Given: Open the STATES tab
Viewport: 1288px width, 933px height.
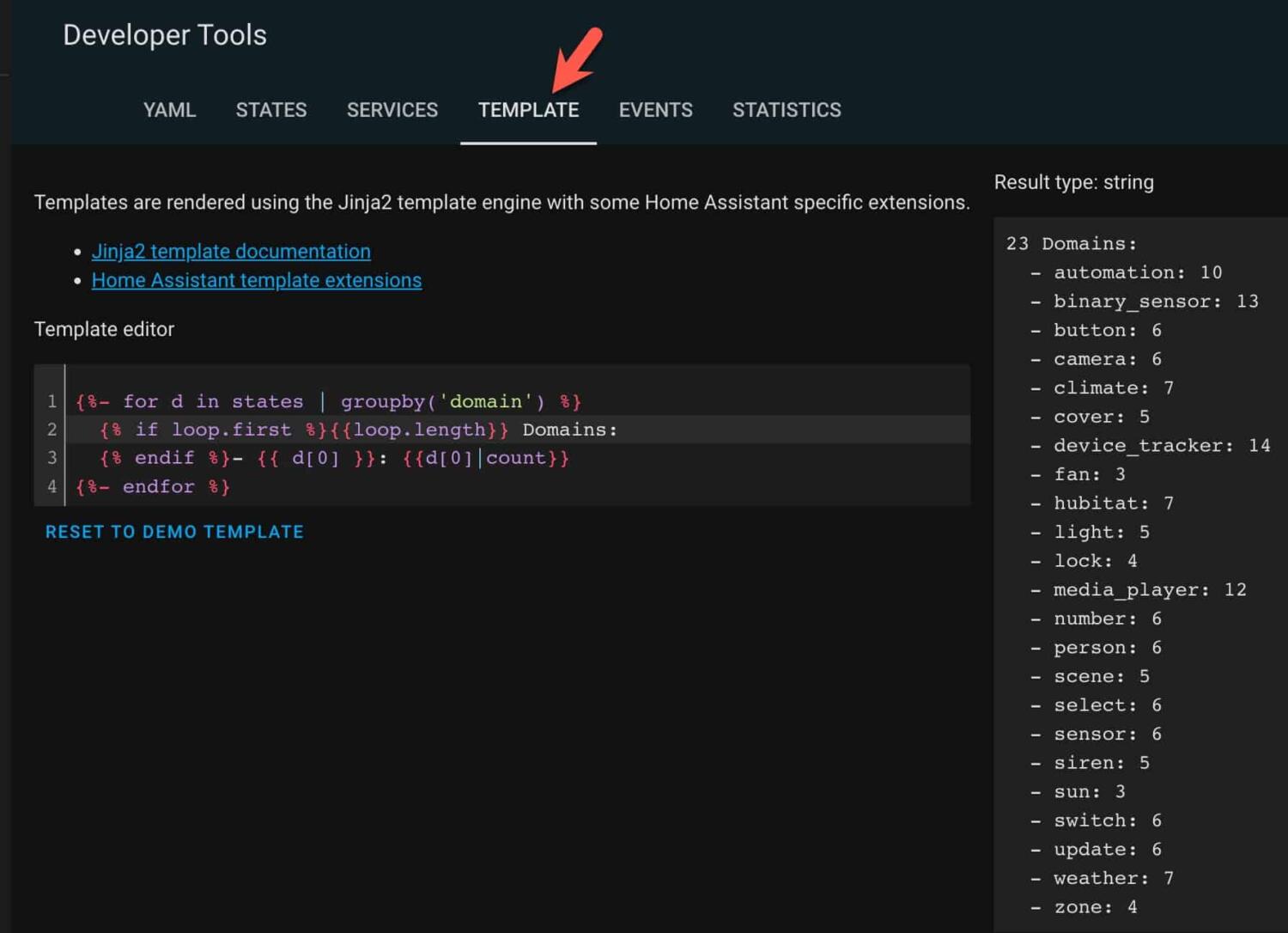Looking at the screenshot, I should (271, 110).
